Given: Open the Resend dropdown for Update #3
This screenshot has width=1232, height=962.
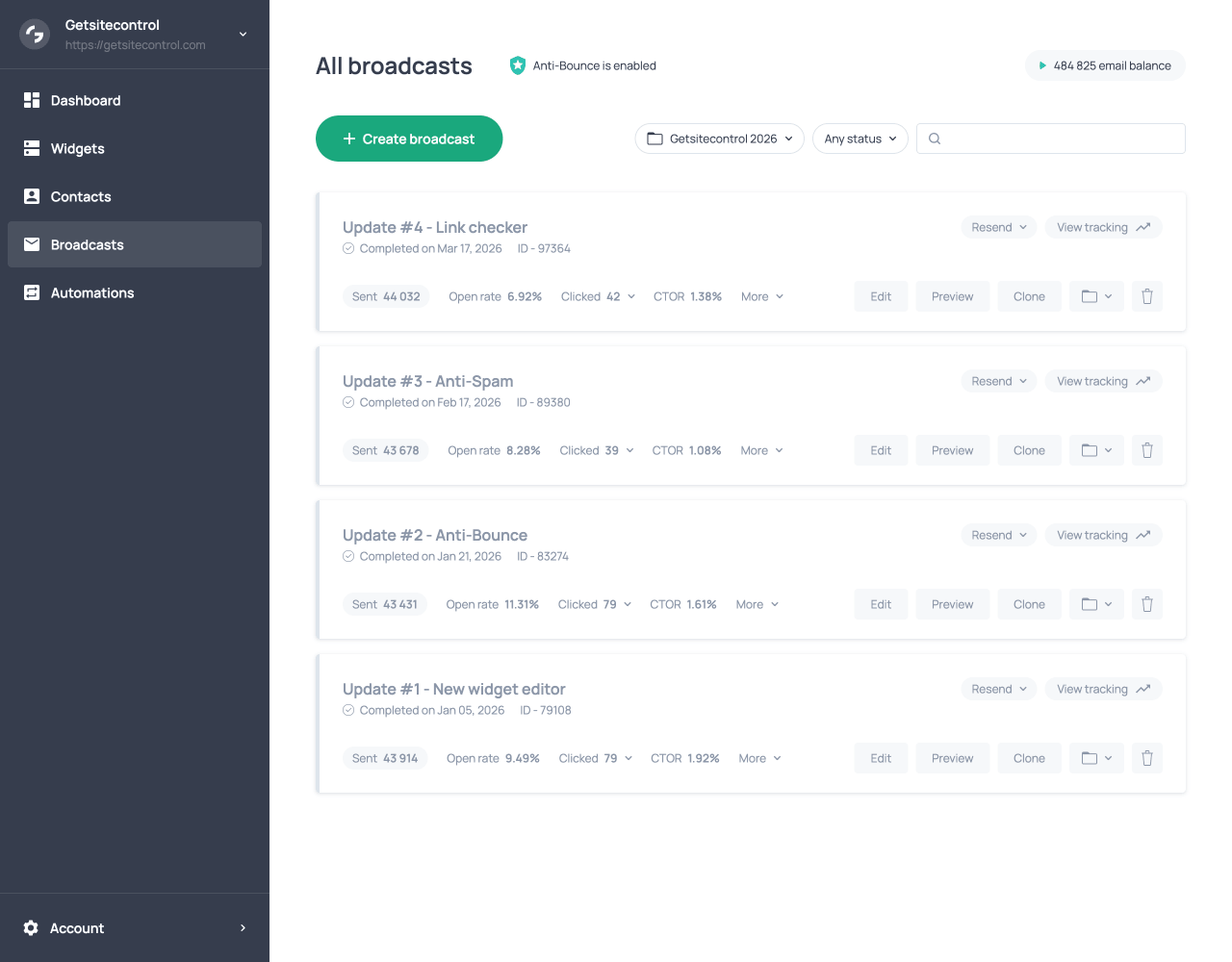Looking at the screenshot, I should pyautogui.click(x=998, y=381).
